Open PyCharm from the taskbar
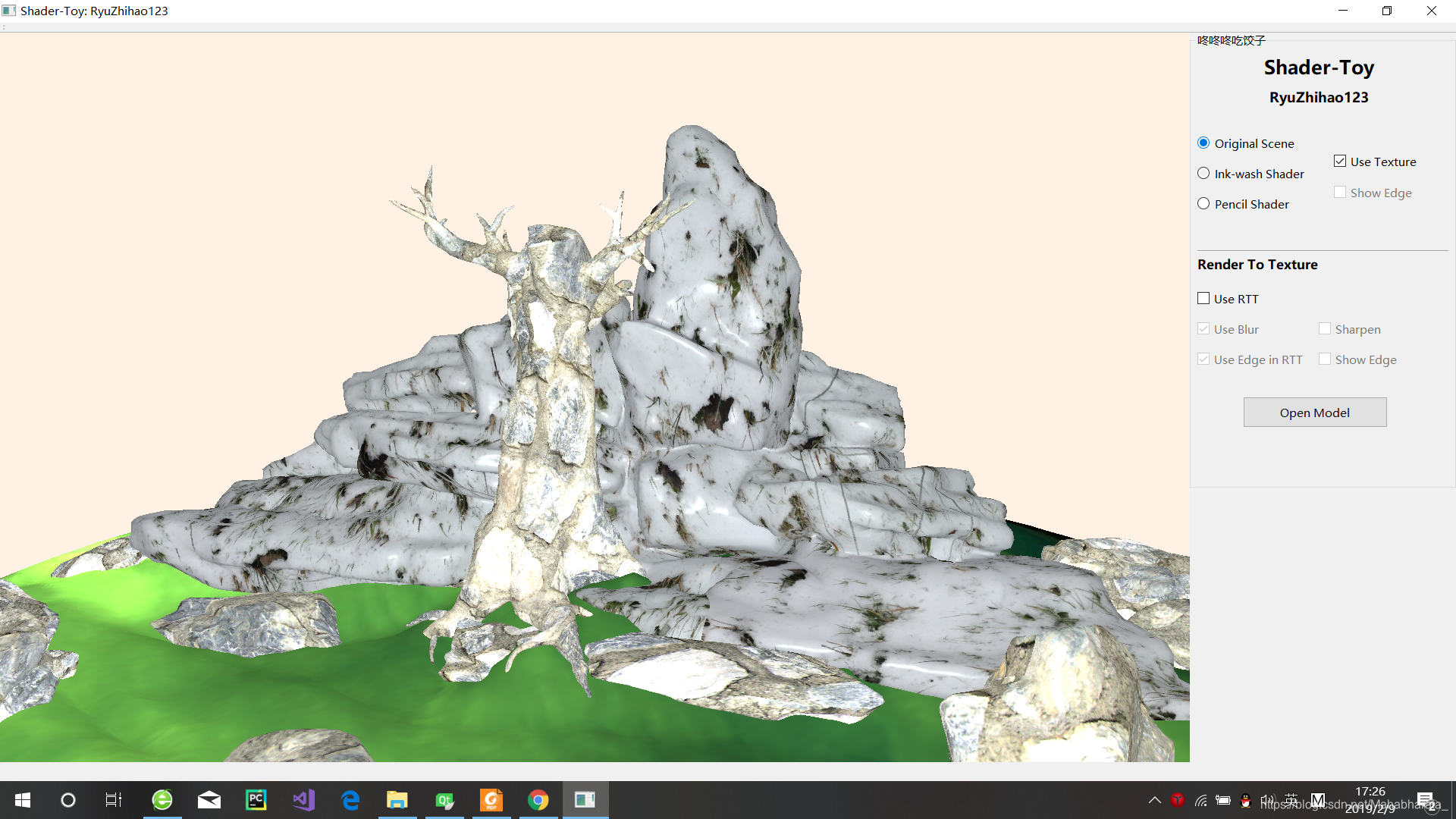Viewport: 1456px width, 819px height. pyautogui.click(x=256, y=800)
